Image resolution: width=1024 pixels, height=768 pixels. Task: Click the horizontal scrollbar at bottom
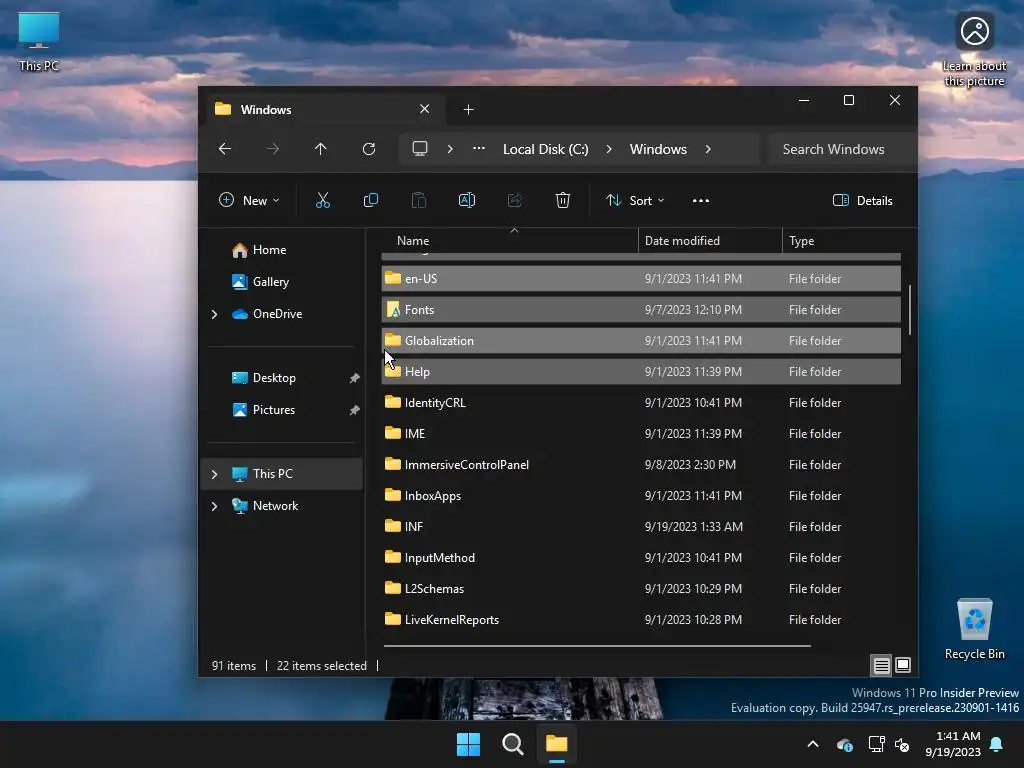(x=597, y=646)
